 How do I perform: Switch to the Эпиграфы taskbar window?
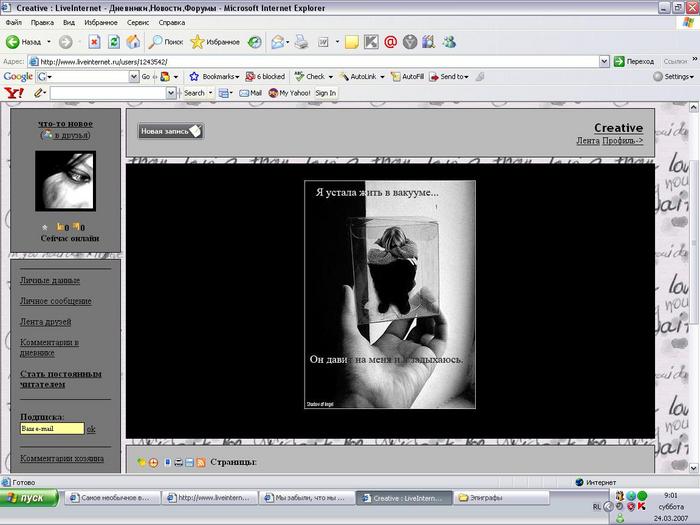coord(494,497)
